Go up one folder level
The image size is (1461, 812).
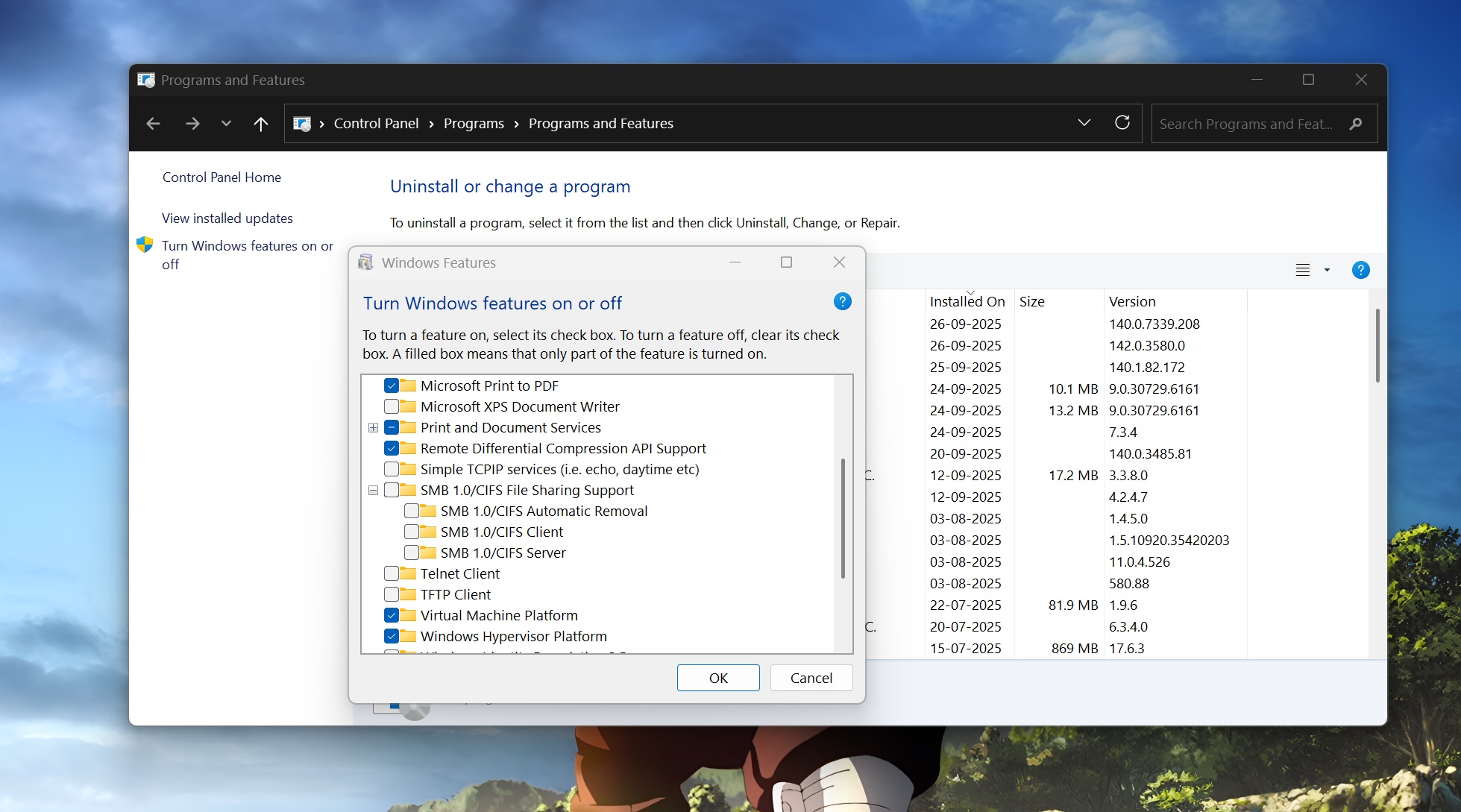pos(260,124)
